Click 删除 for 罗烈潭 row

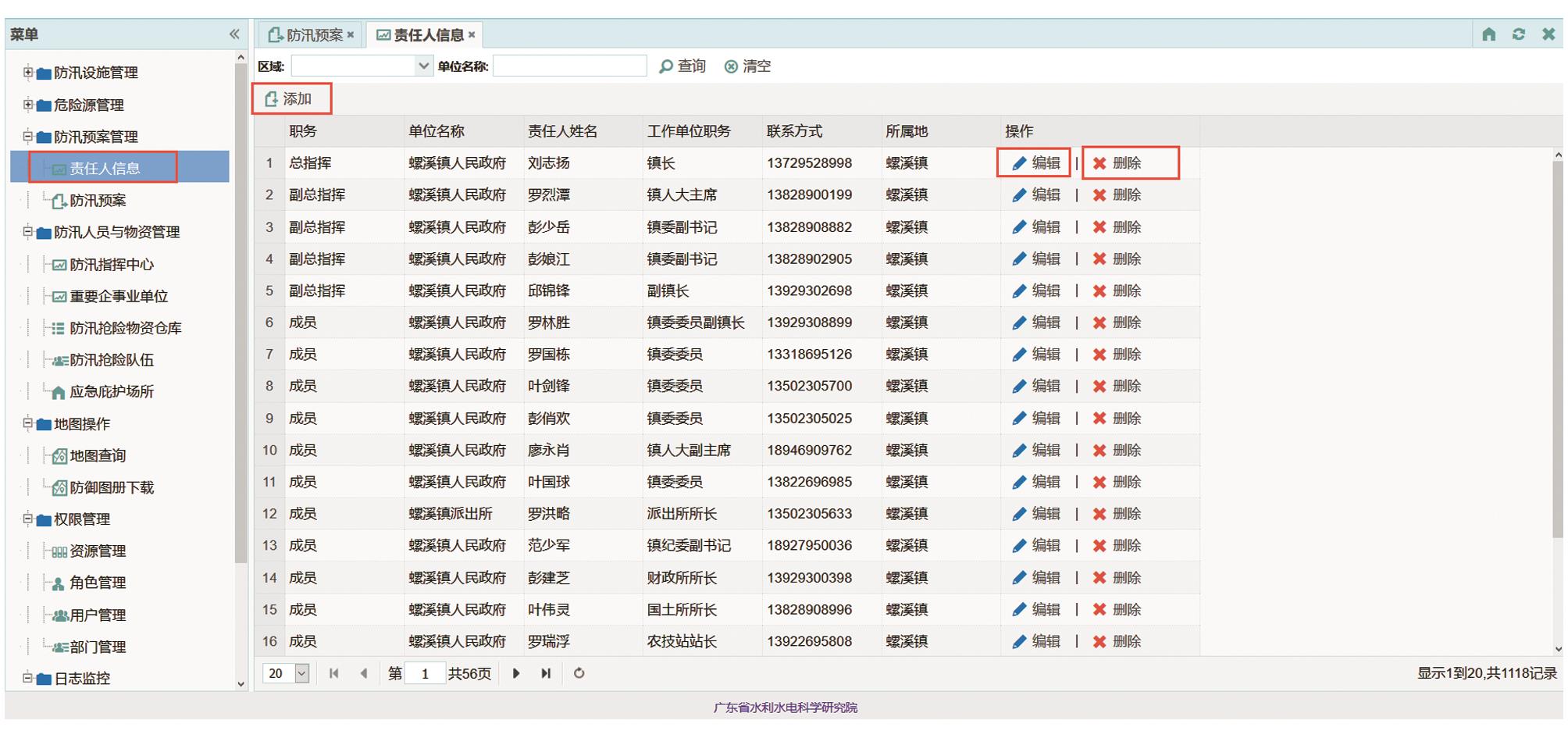tap(1117, 195)
